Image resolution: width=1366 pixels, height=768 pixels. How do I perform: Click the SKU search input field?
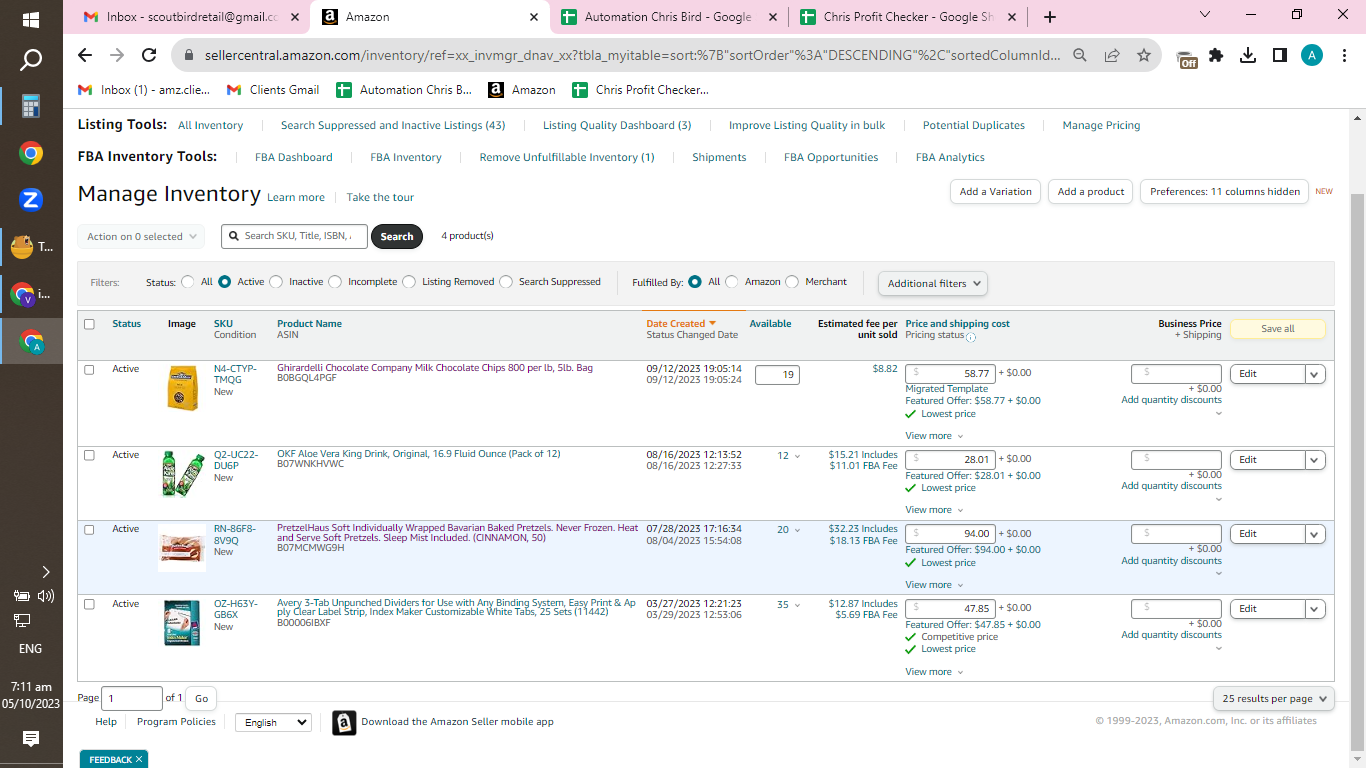(294, 237)
